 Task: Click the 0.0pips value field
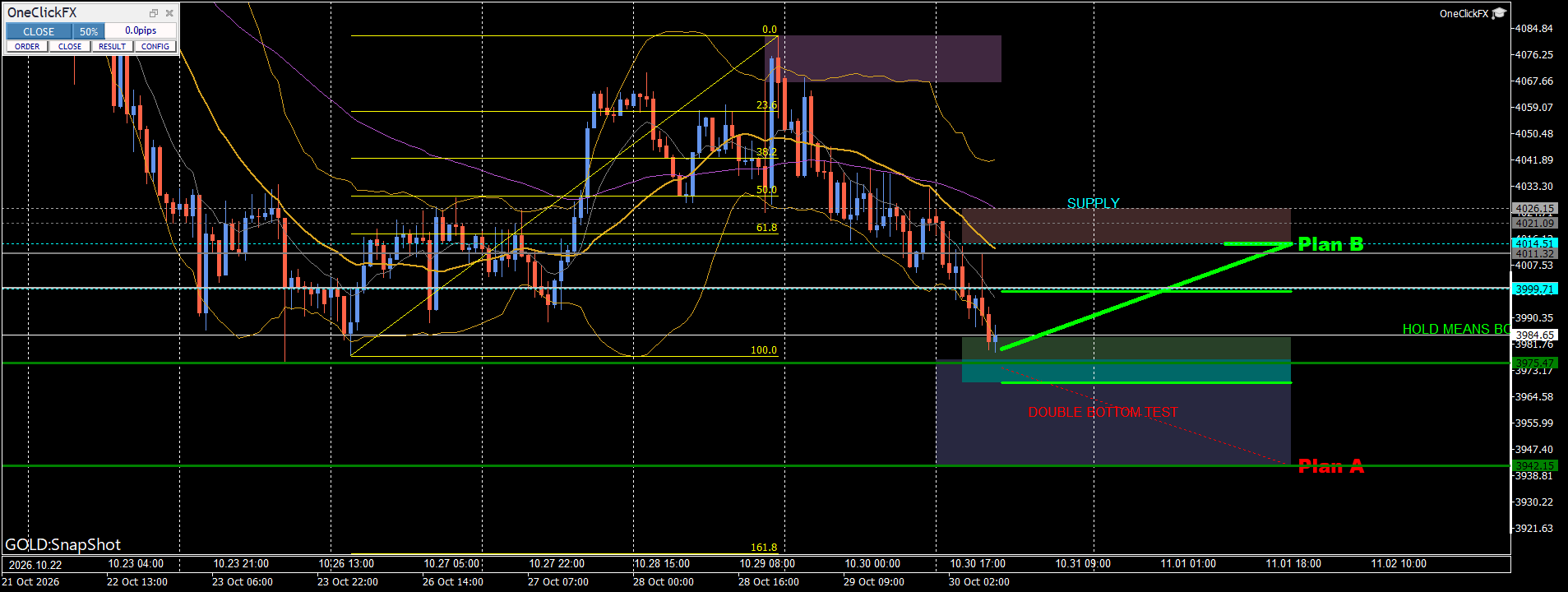[141, 30]
